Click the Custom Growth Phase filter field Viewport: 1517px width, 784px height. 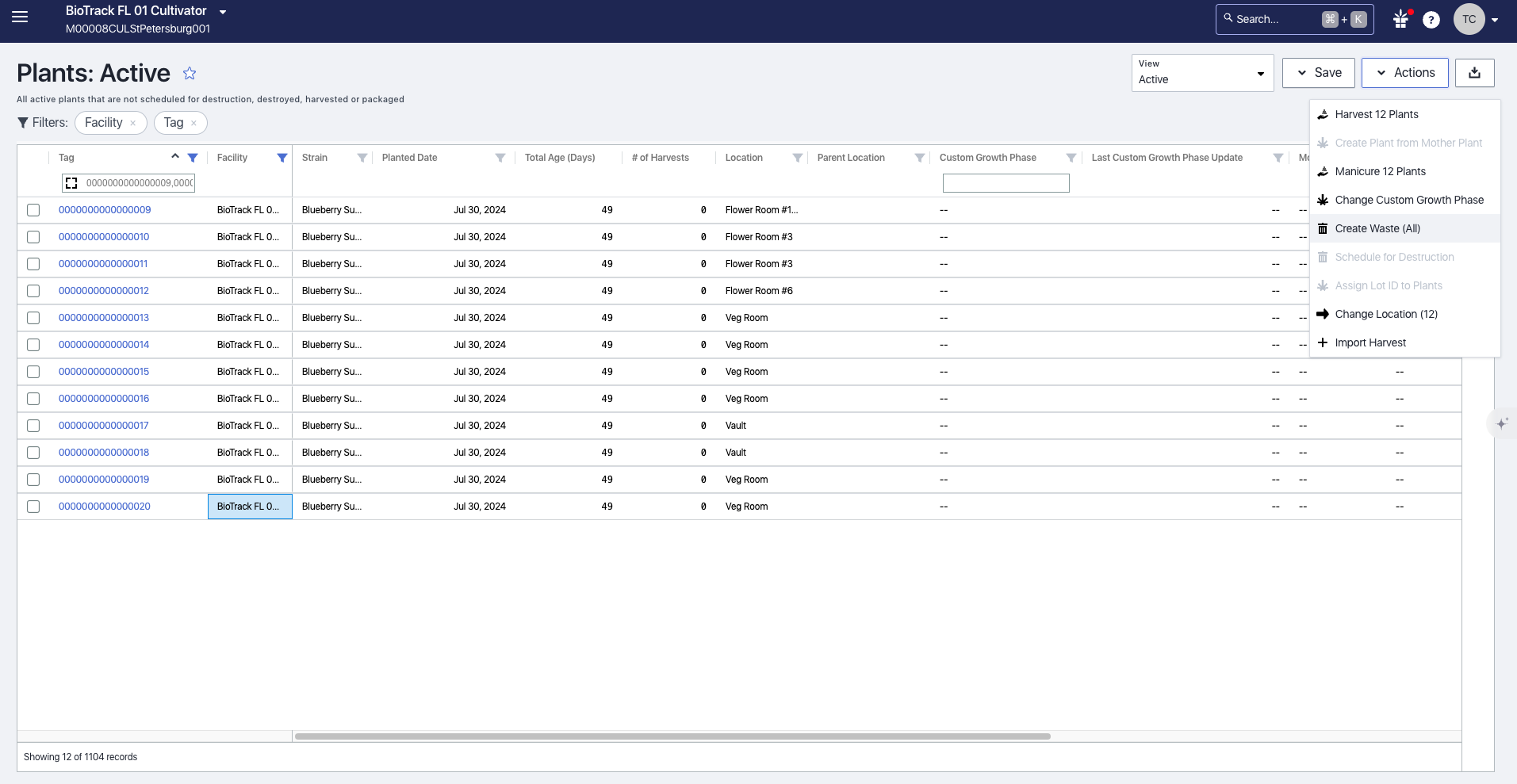point(1006,183)
